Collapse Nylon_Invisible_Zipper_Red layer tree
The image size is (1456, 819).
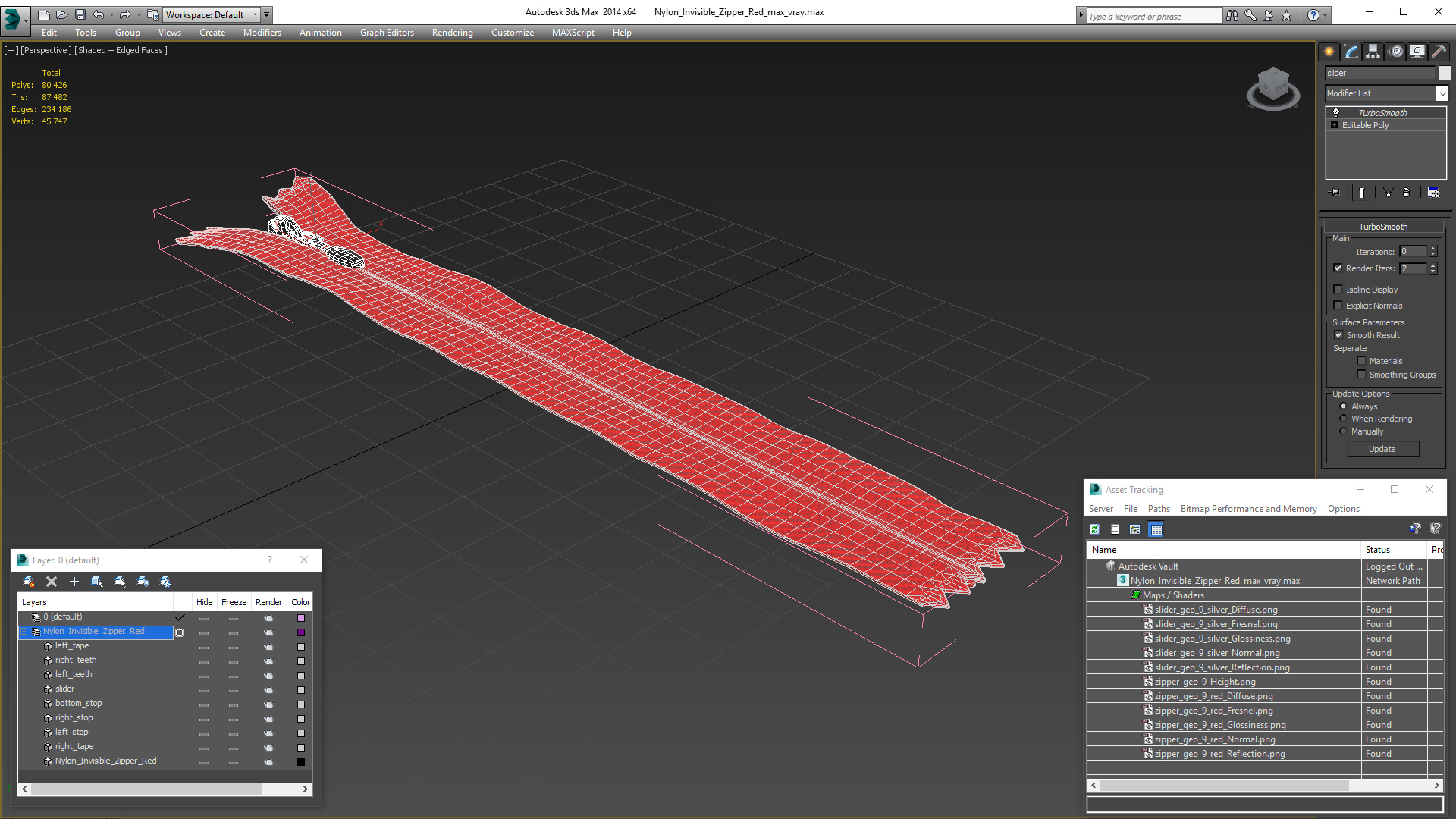(x=24, y=632)
